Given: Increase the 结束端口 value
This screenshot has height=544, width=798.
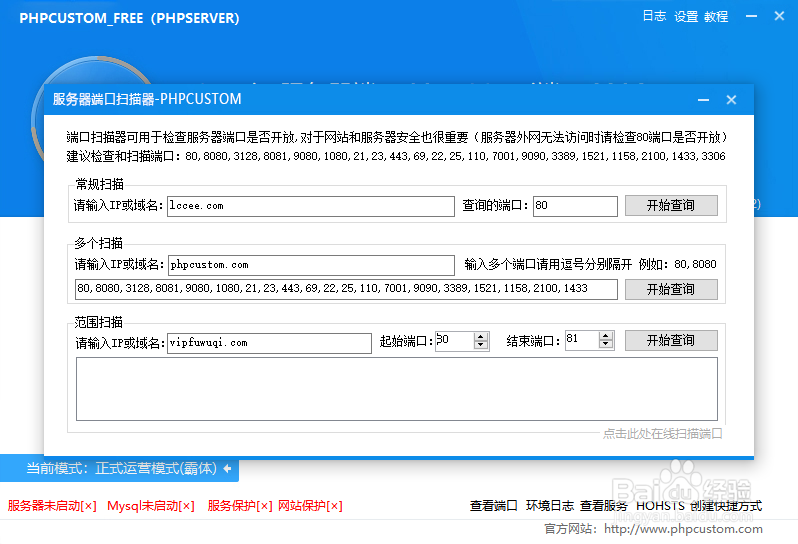Looking at the screenshot, I should tap(606, 336).
